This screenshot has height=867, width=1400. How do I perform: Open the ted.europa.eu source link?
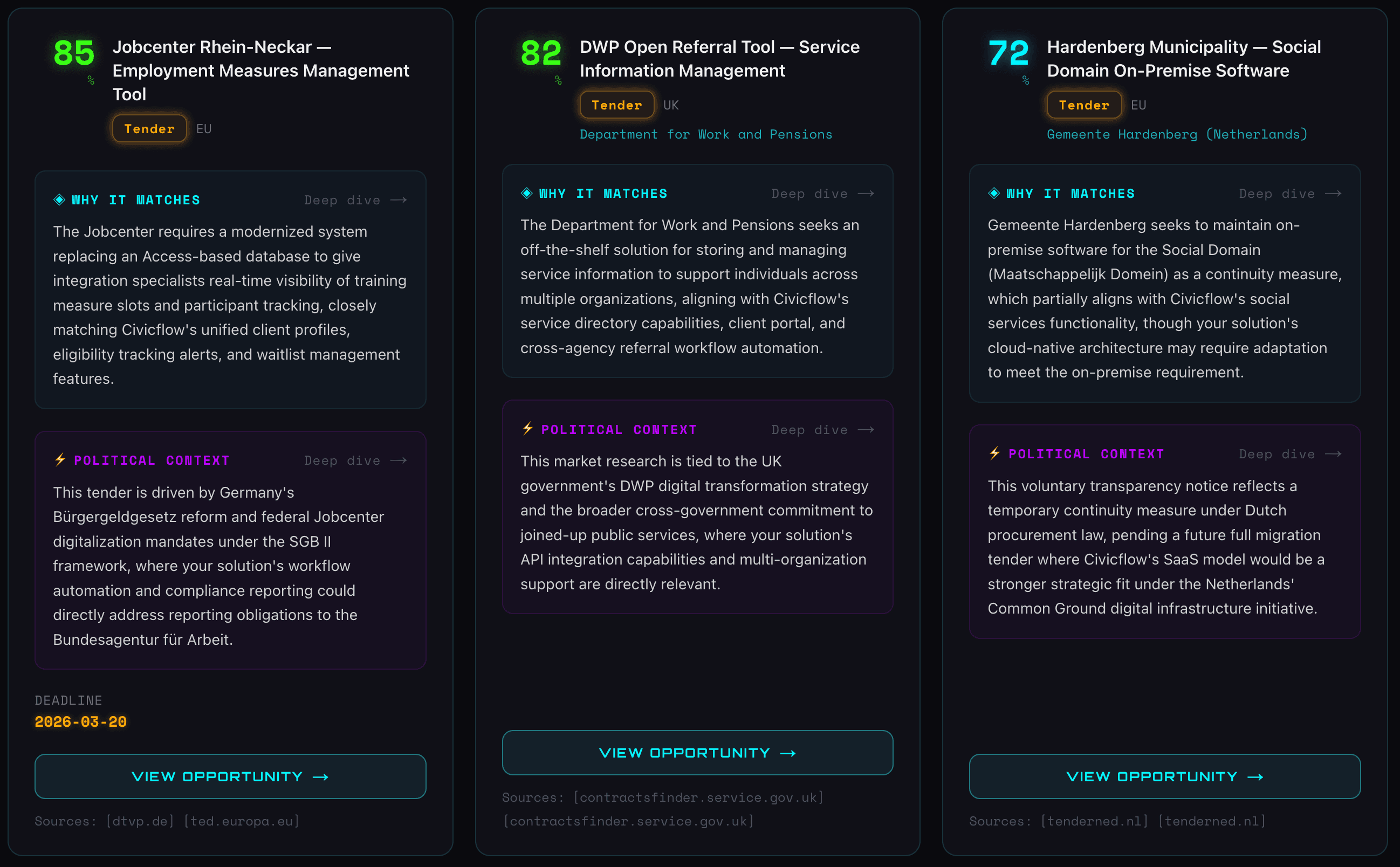[241, 821]
